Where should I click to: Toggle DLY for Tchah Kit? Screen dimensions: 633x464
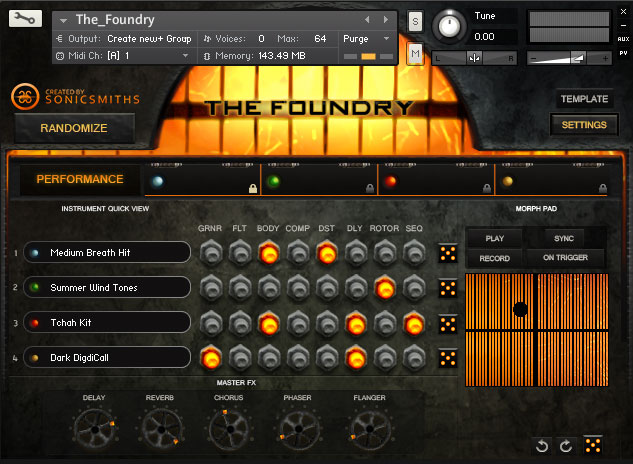[x=356, y=323]
